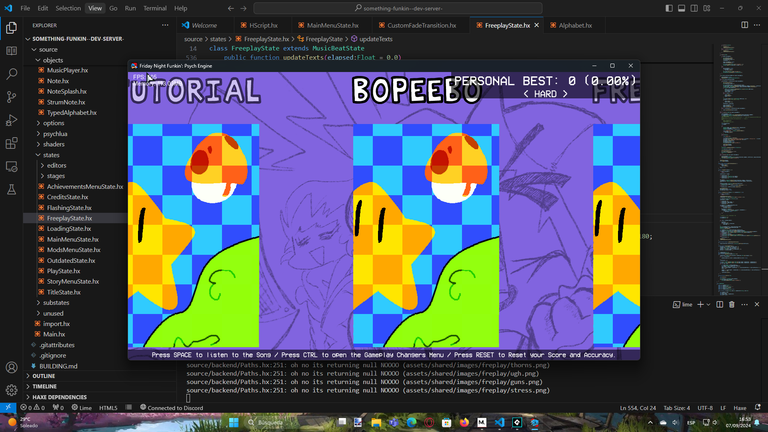
Task: Click the Lime build target in status bar
Action: point(82,408)
